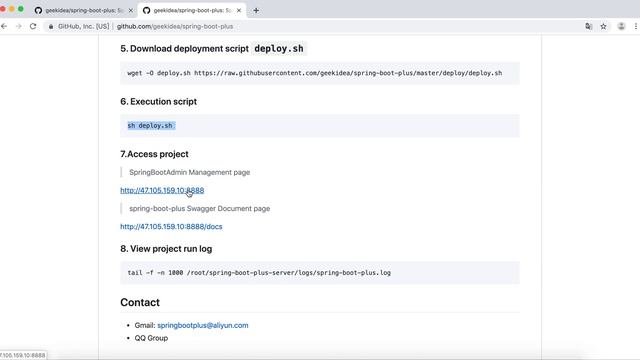Open the translate page icon
Viewport: 640px width, 360px height.
(x=589, y=26)
